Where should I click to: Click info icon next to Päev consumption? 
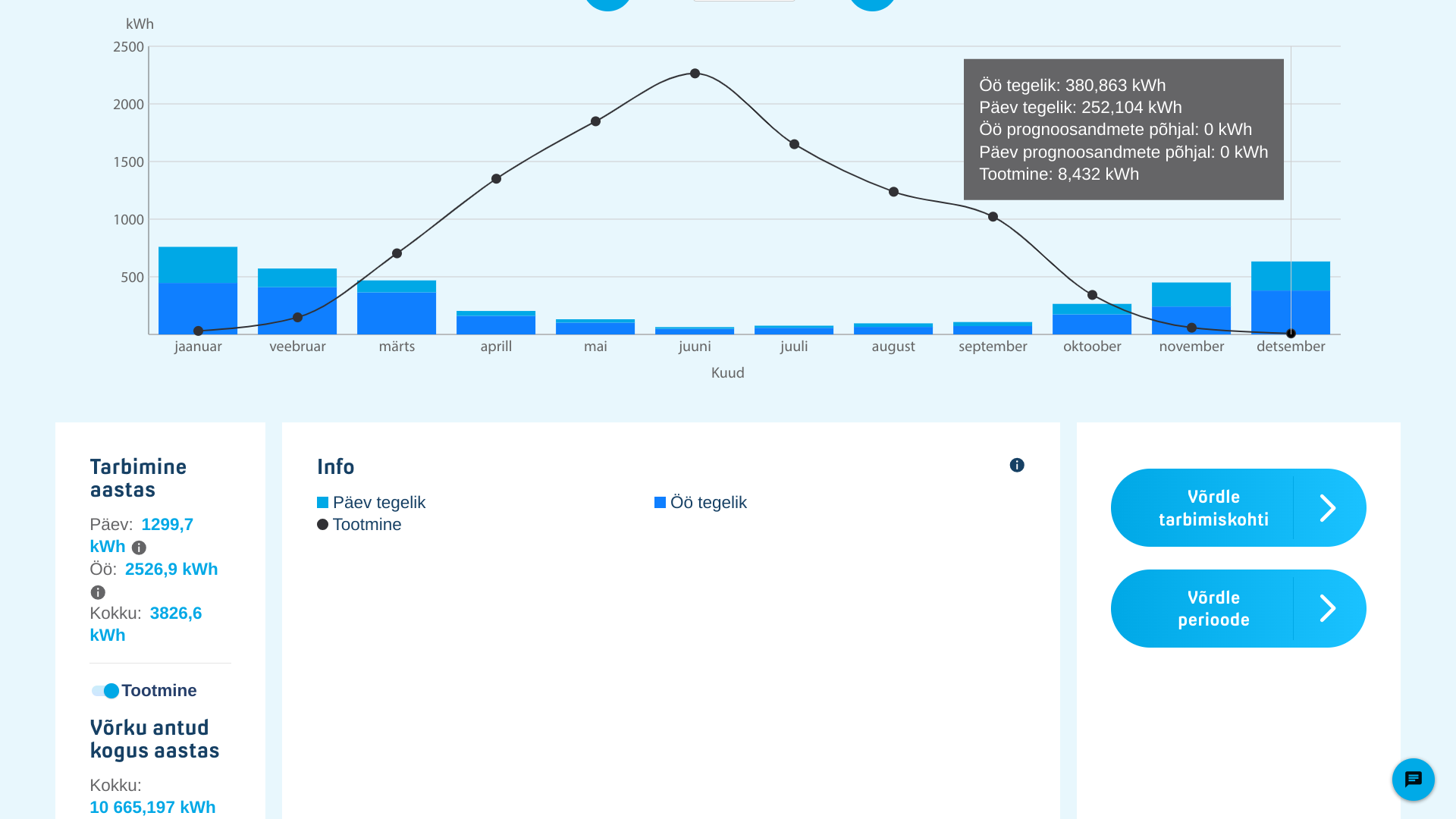tap(139, 548)
